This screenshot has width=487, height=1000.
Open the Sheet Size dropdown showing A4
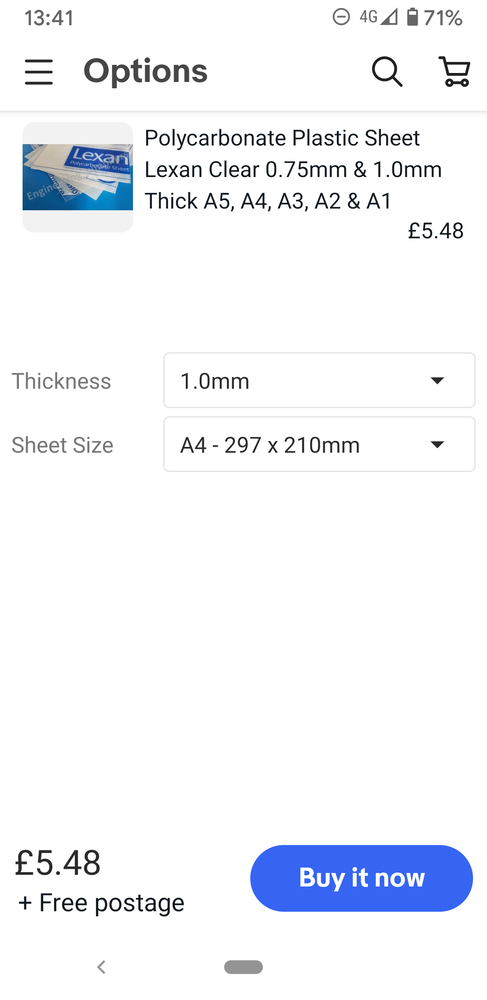coord(319,444)
